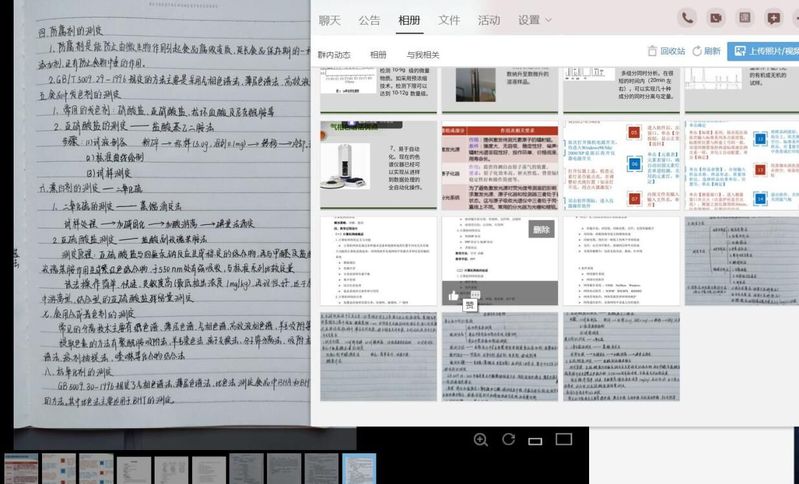Expand the 设置 dropdown arrow
The image size is (799, 484).
(548, 20)
